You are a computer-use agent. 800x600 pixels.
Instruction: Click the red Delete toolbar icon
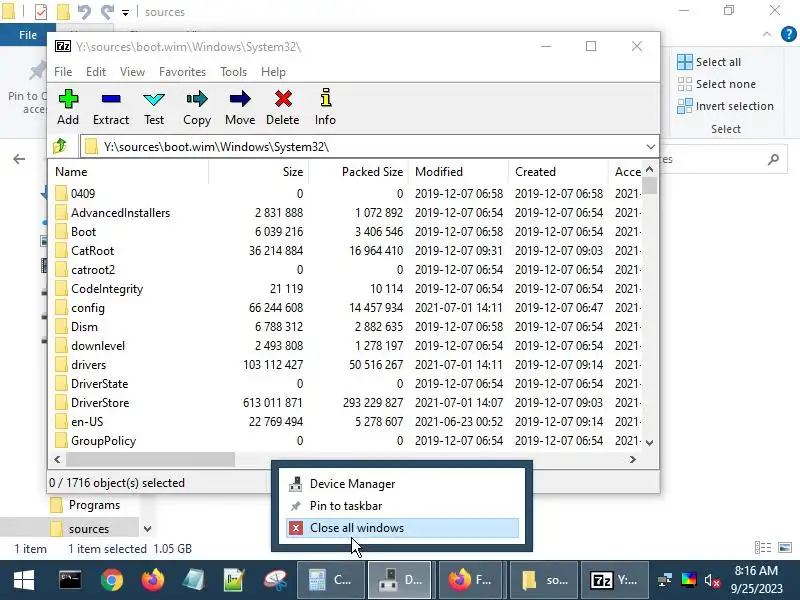click(x=283, y=99)
